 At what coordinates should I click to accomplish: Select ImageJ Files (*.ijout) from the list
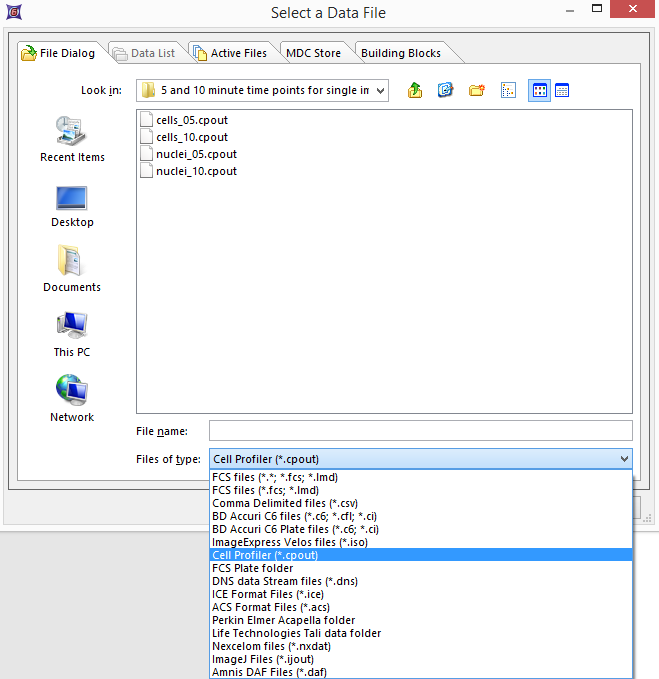[264, 659]
